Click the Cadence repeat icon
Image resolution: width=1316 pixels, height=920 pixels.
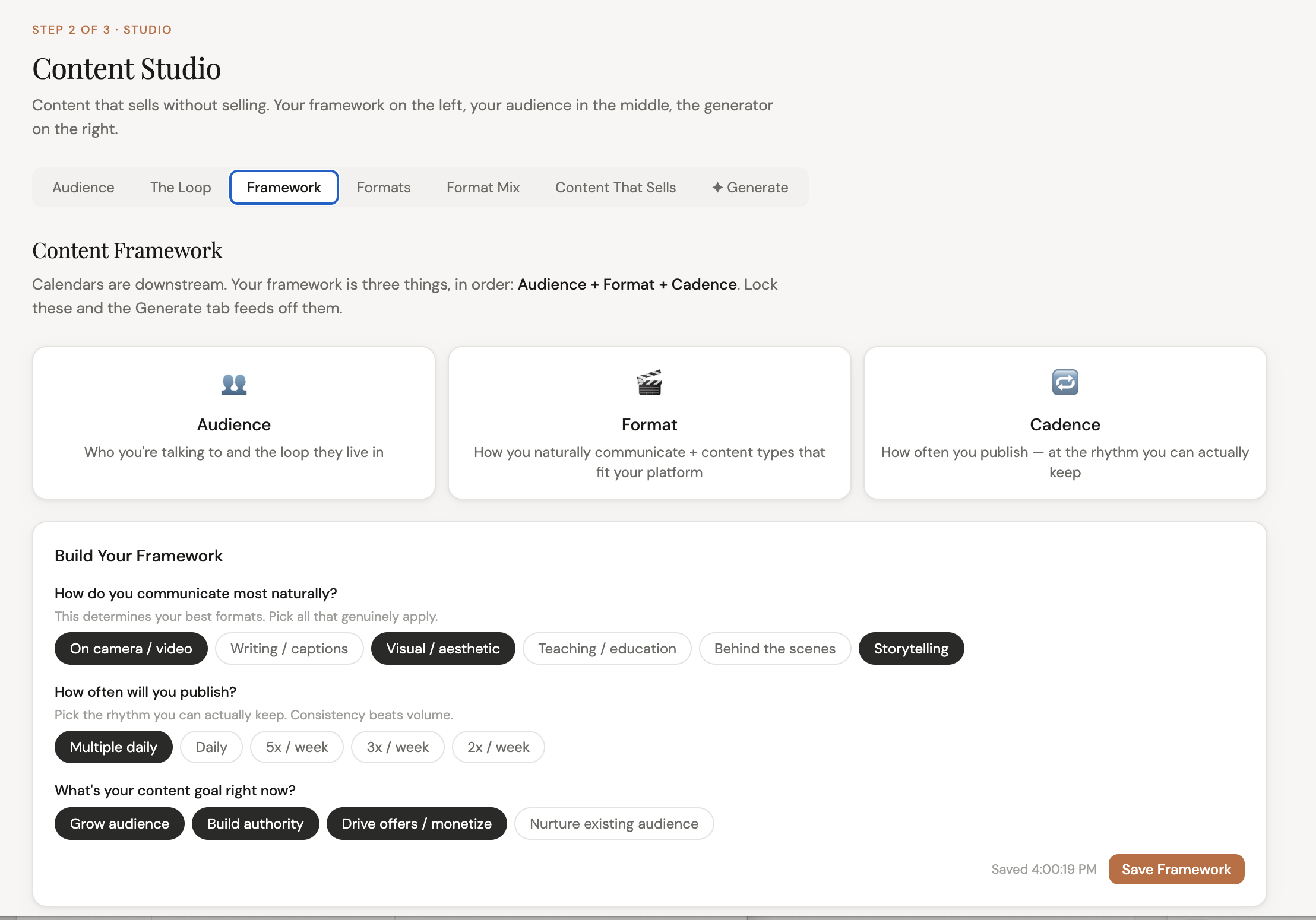click(1065, 382)
